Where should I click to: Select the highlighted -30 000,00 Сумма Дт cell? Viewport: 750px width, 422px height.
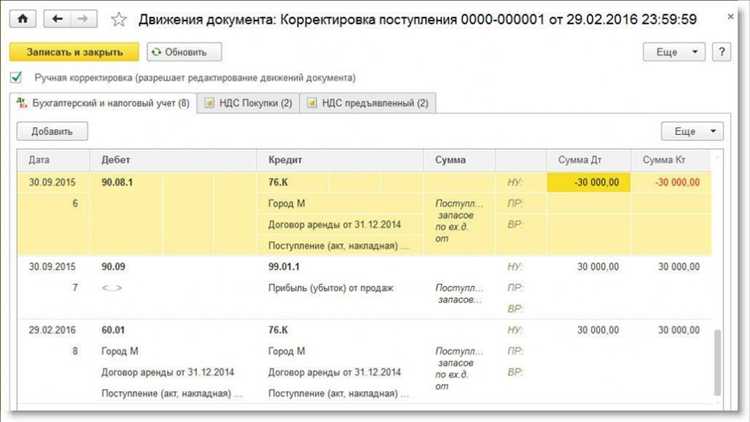pos(588,182)
